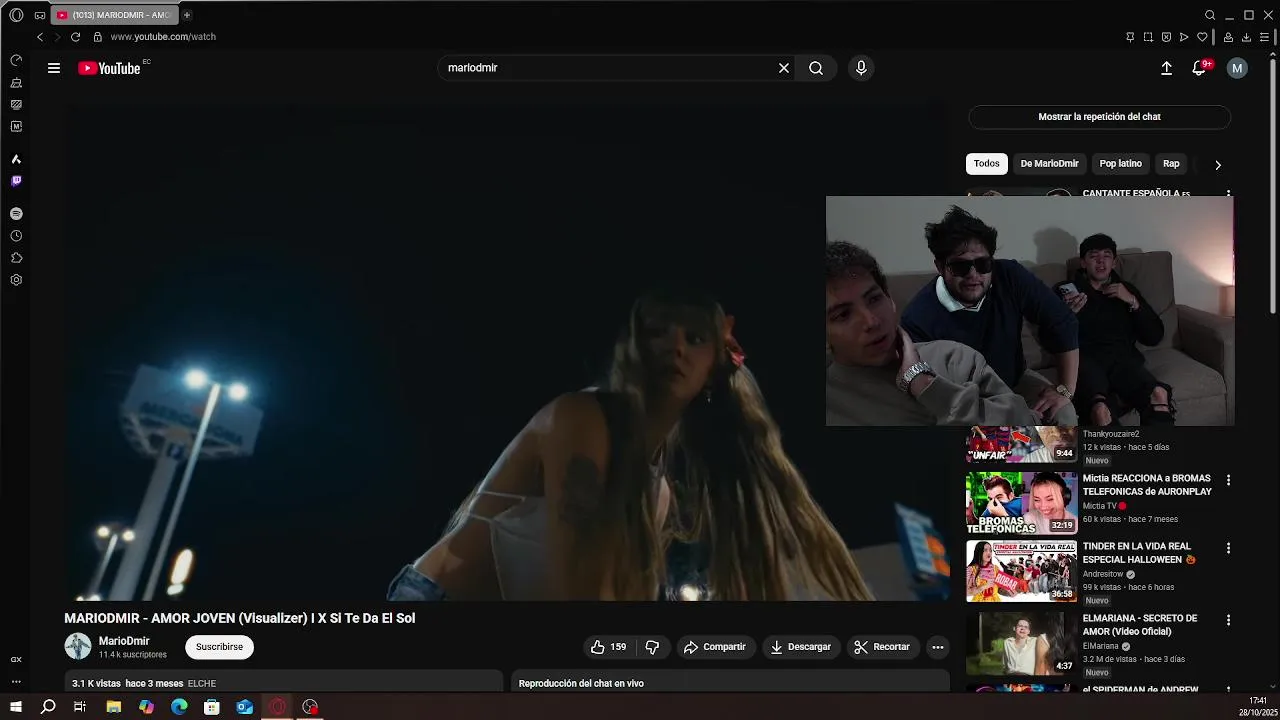
Task: Subscribe to MarioDmir channel
Action: click(x=219, y=647)
